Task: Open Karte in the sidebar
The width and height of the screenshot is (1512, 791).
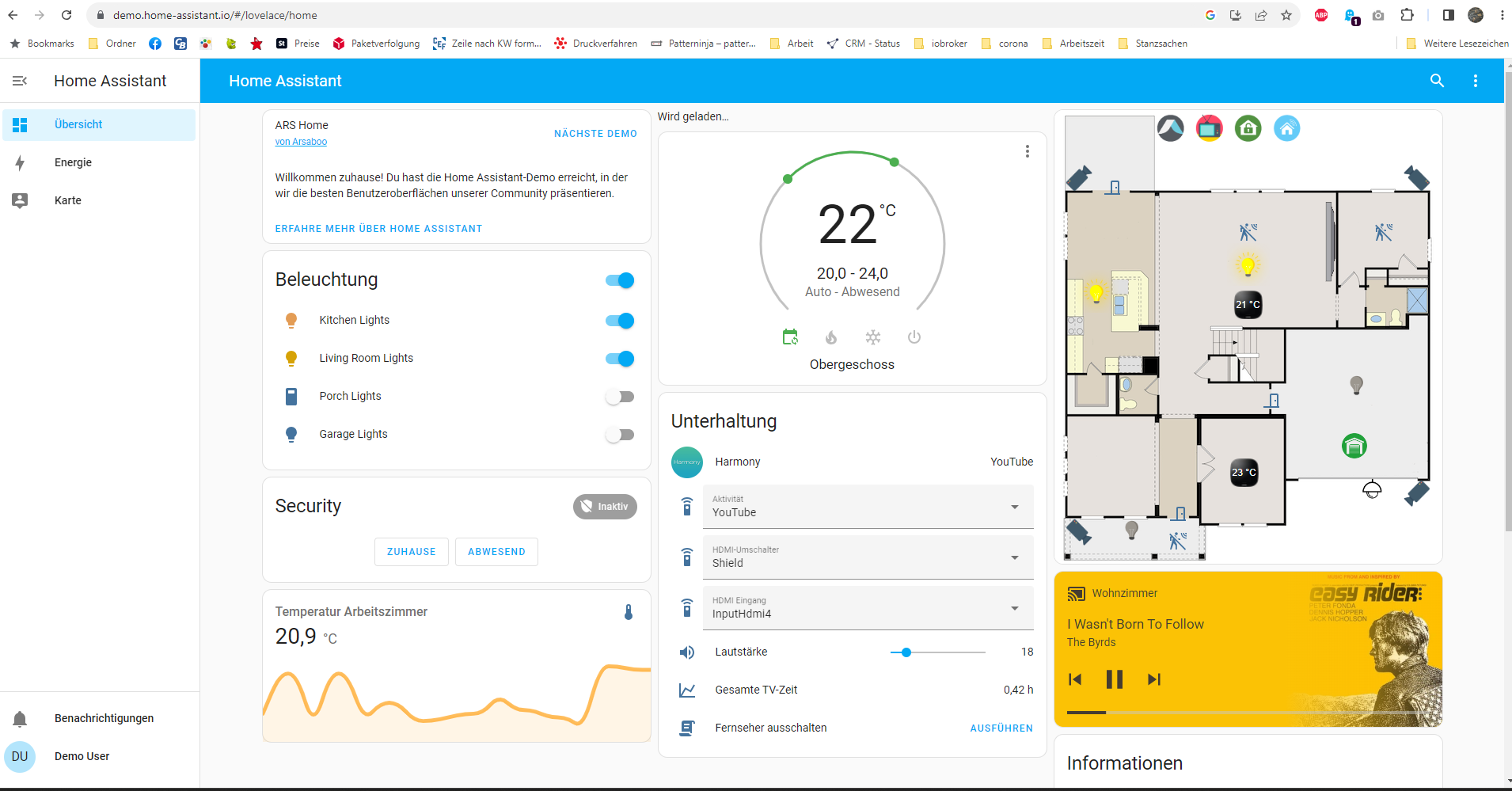Action: point(99,201)
